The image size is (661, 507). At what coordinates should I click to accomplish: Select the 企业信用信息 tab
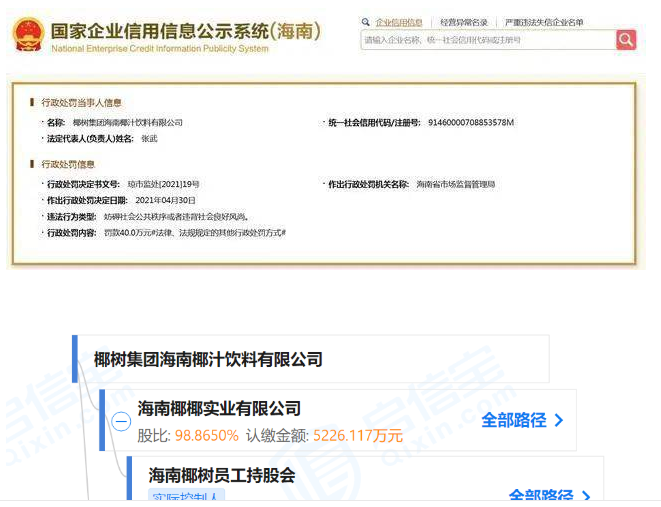(398, 22)
